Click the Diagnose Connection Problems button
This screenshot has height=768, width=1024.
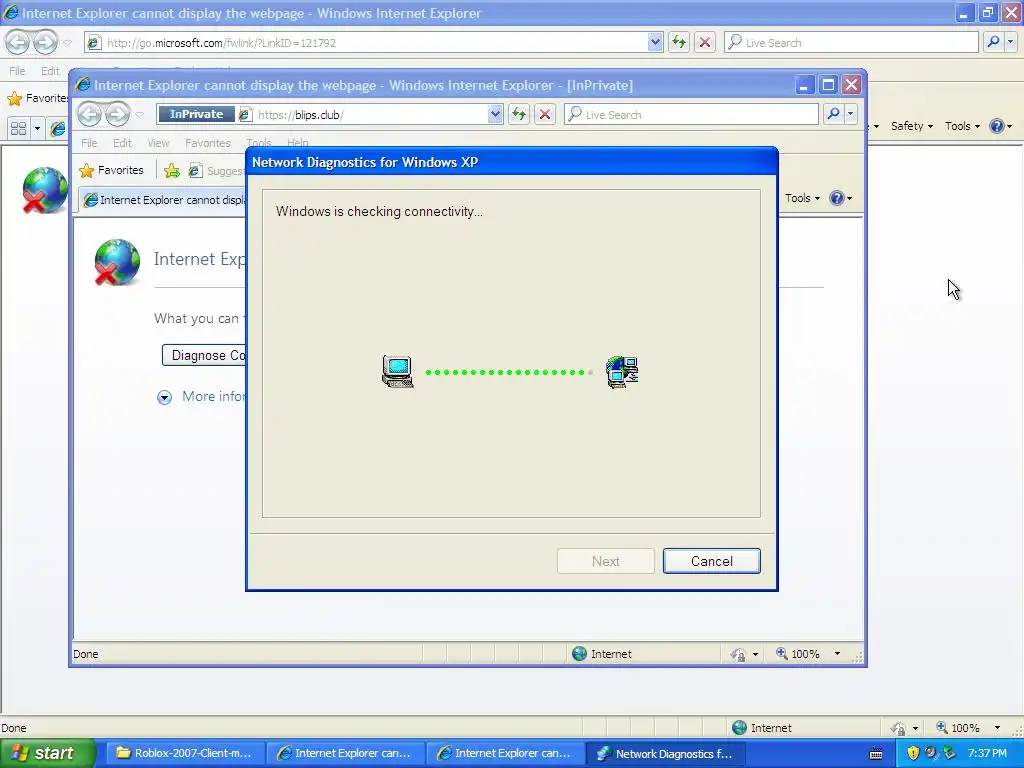(x=204, y=355)
